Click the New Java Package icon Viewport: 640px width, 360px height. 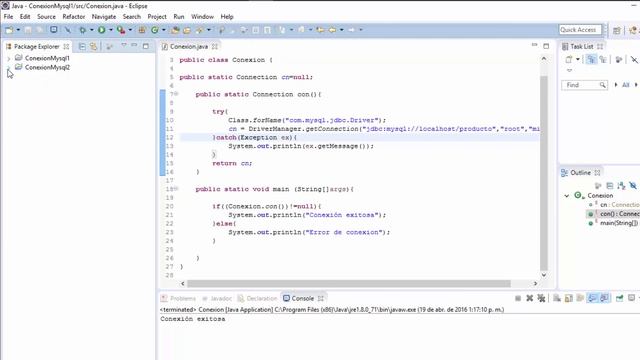pos(142,30)
